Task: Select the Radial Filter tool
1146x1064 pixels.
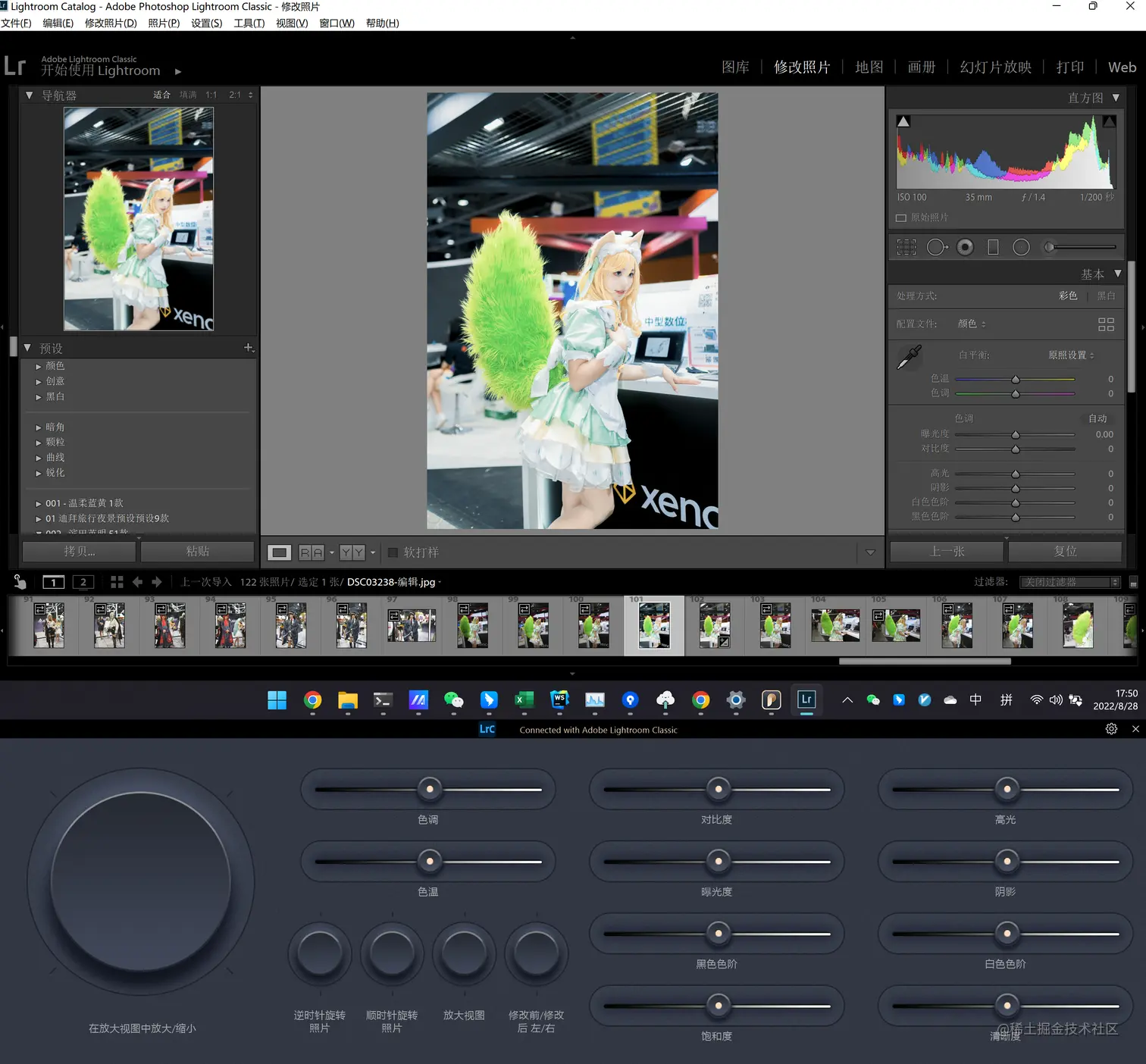Action: click(x=1021, y=247)
